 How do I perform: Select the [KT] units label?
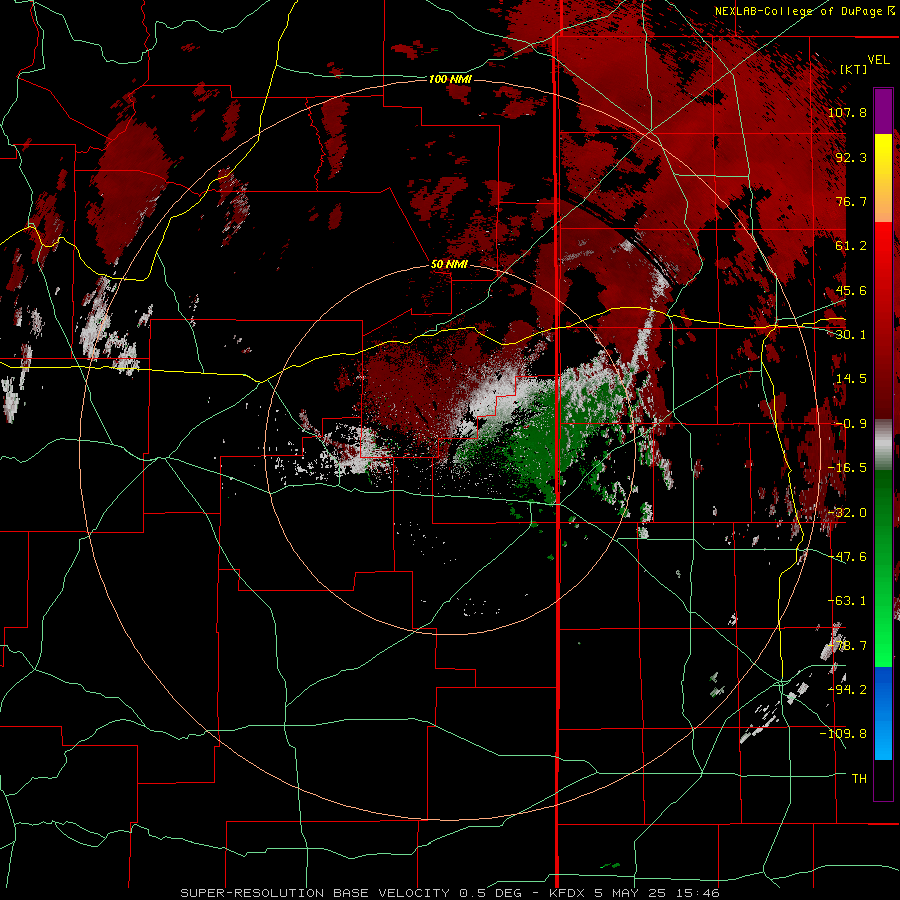pos(853,69)
